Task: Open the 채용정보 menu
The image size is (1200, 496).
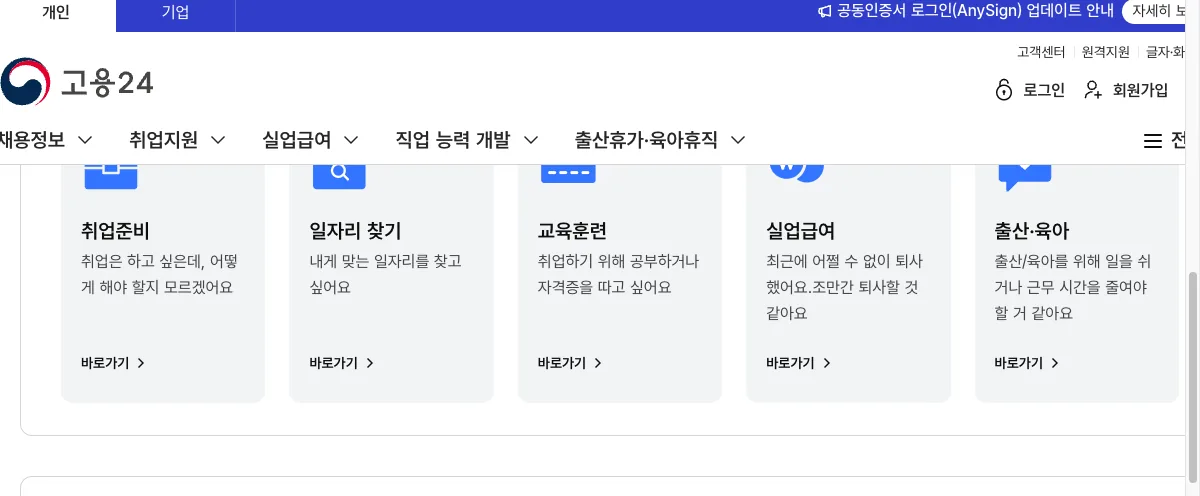Action: 33,140
